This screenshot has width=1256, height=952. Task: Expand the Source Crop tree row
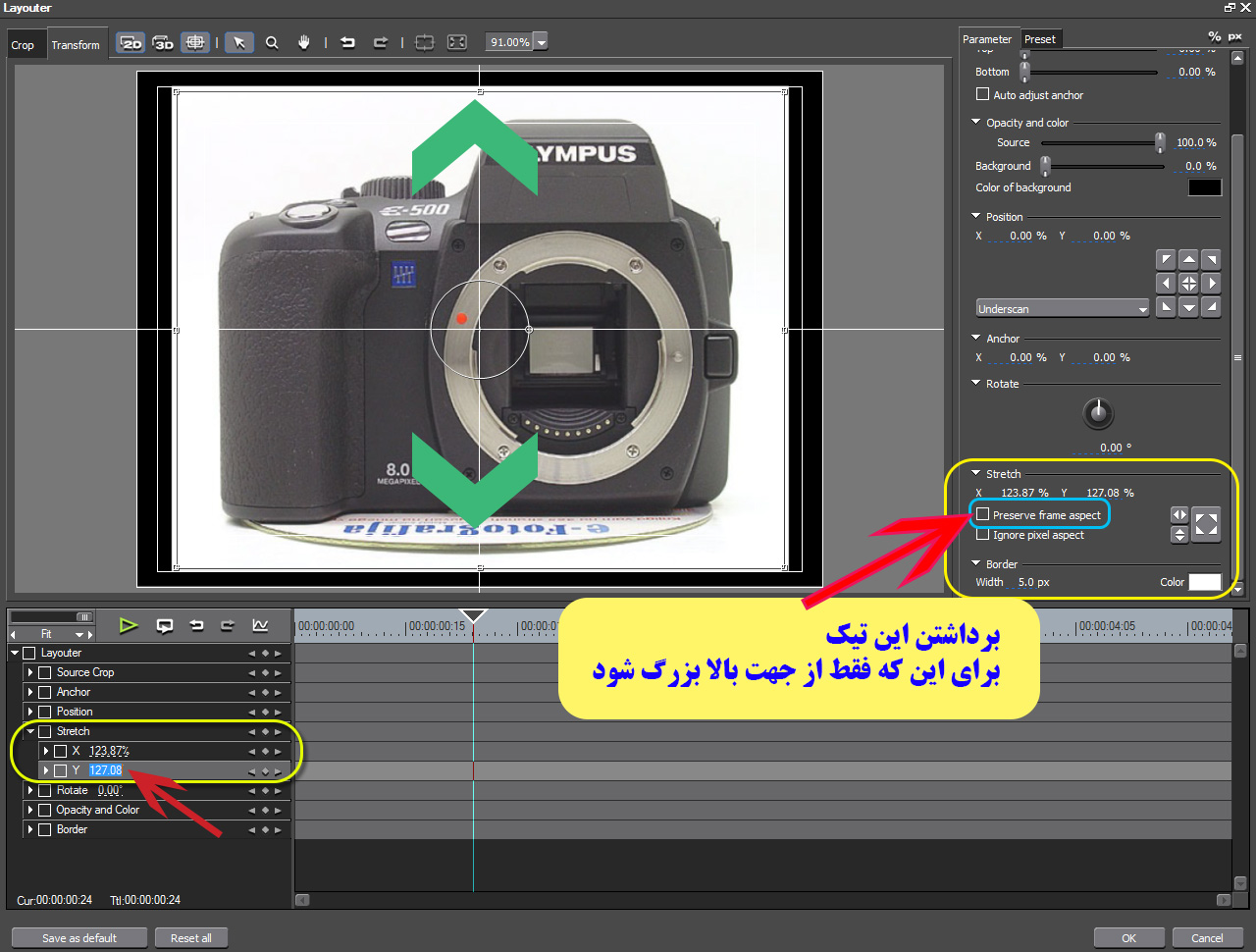click(x=30, y=672)
